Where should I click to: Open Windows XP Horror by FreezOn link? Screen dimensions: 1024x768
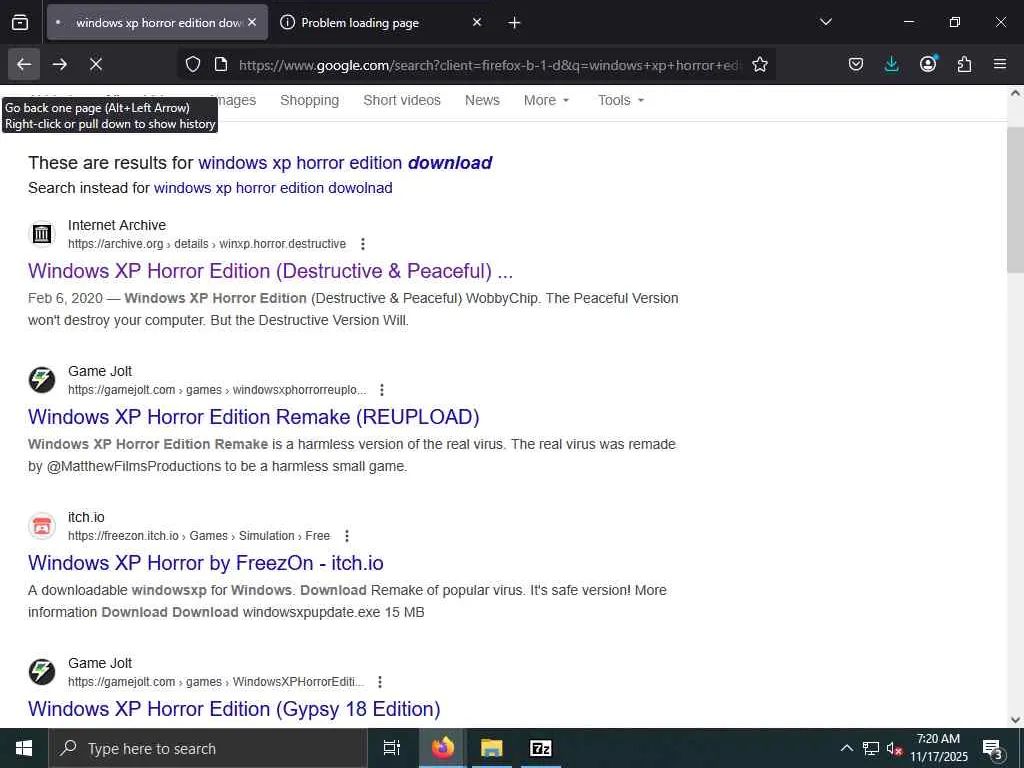(206, 563)
